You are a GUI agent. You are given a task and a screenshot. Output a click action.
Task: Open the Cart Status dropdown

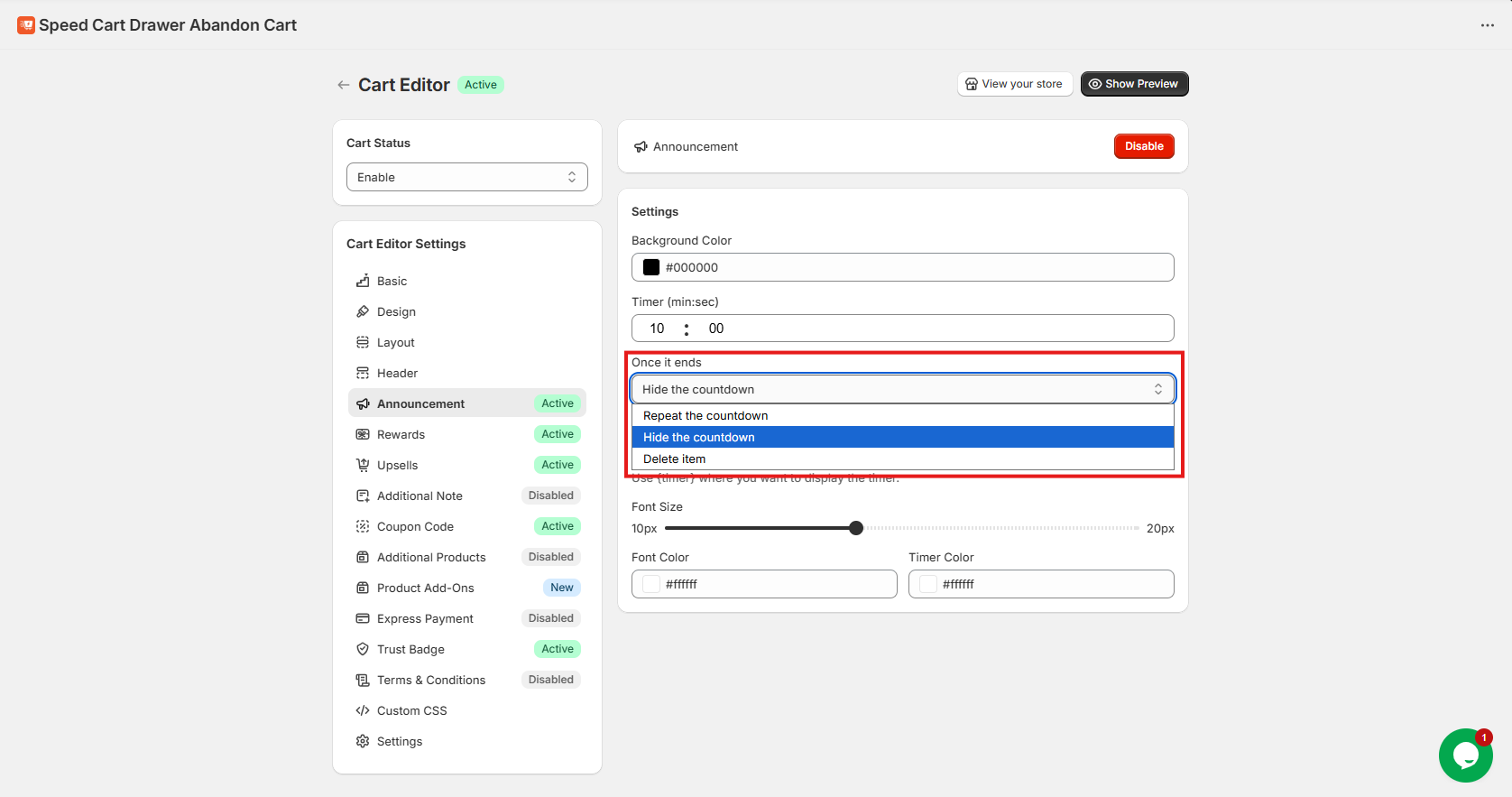pyautogui.click(x=466, y=177)
